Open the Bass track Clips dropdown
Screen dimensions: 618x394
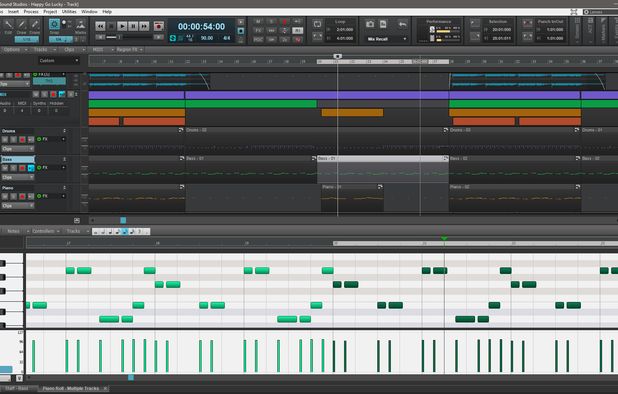(x=17, y=177)
